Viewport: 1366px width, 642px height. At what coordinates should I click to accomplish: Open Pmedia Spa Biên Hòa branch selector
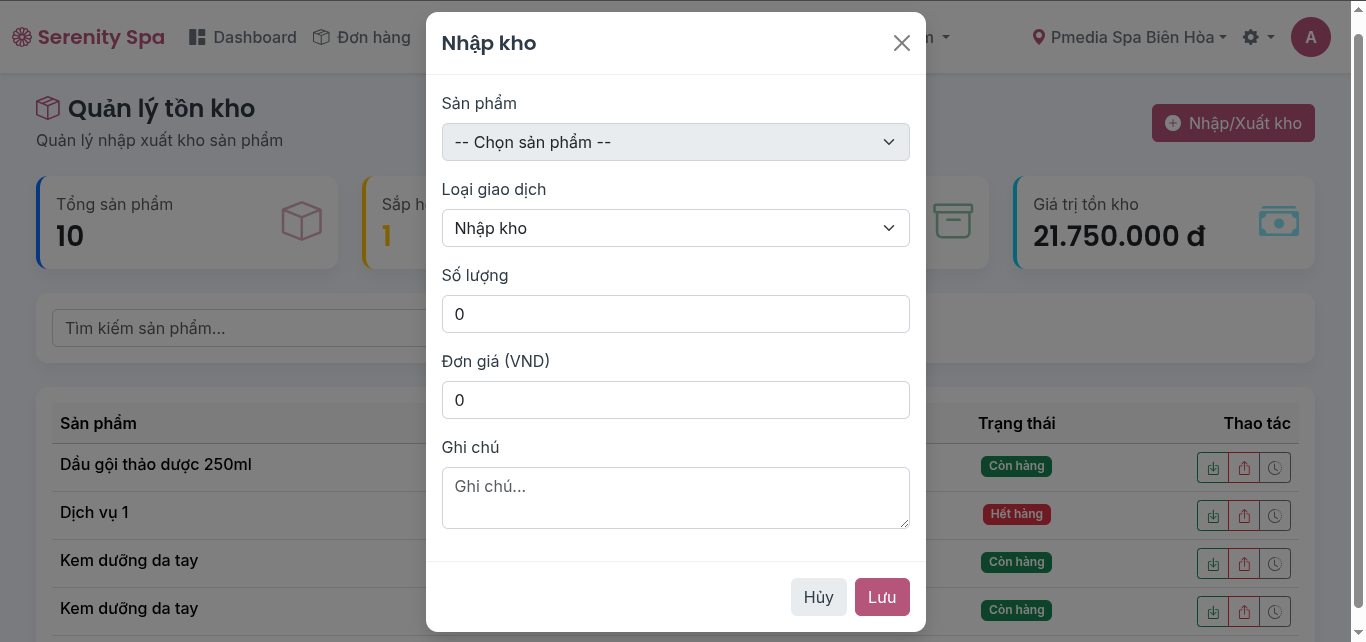point(1130,37)
